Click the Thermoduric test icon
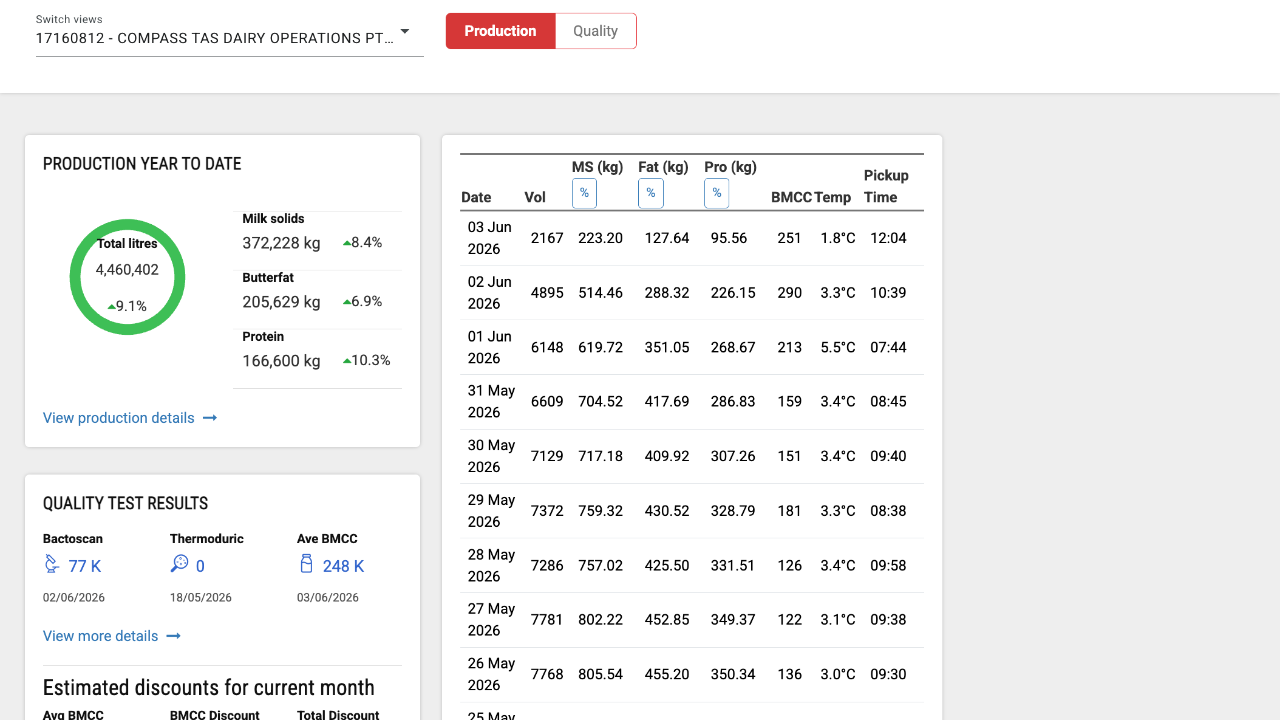Screen dimensions: 1280x720 click(x=179, y=564)
